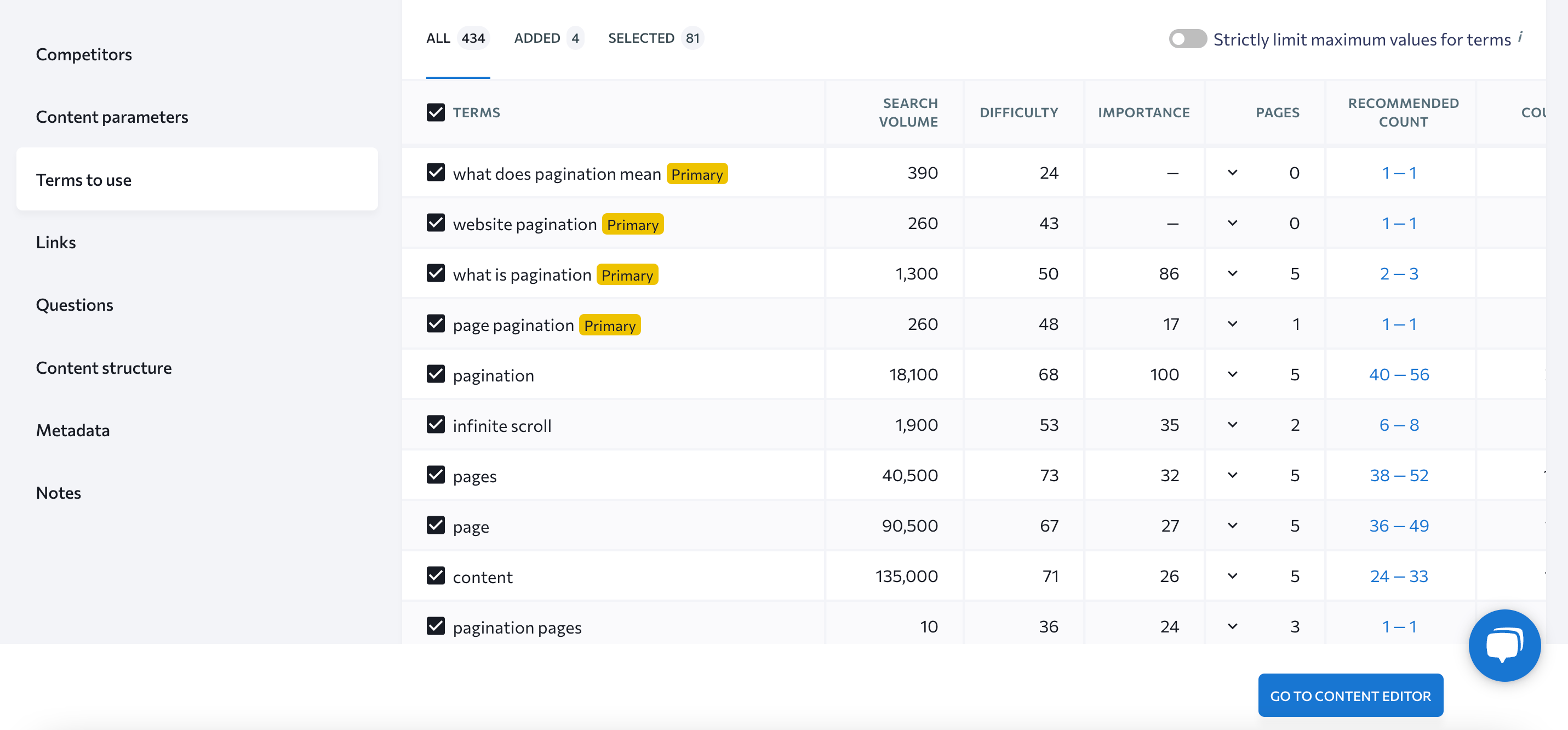
Task: Expand pages details for 'what is pagination'
Action: (x=1233, y=273)
